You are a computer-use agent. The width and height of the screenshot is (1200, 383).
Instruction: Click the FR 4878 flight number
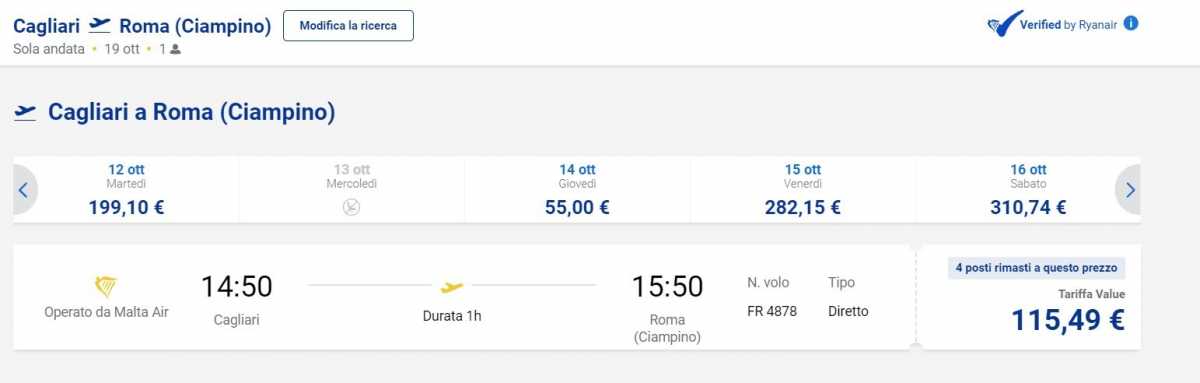tap(772, 311)
